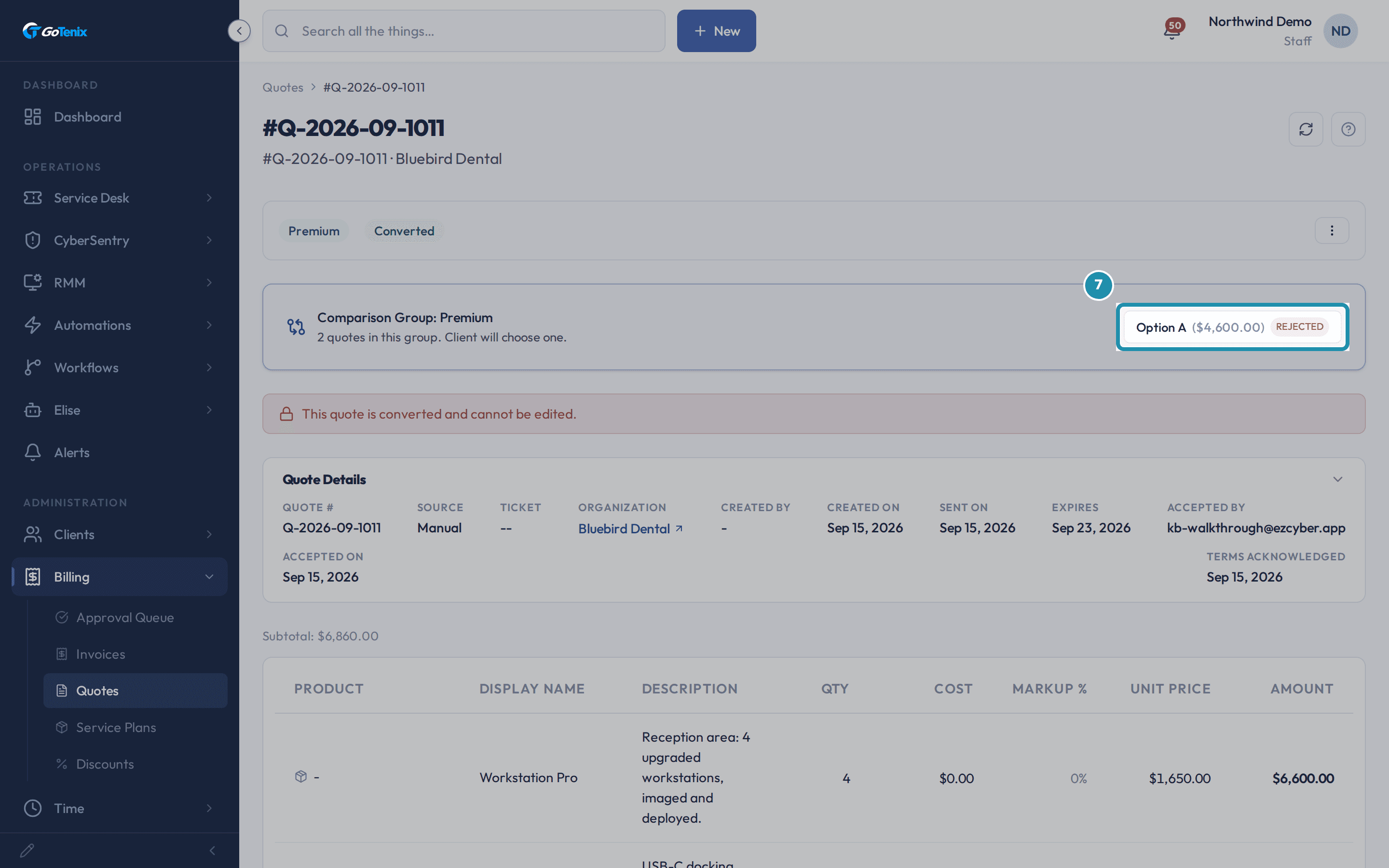
Task: Open the help question mark icon
Action: [x=1348, y=129]
